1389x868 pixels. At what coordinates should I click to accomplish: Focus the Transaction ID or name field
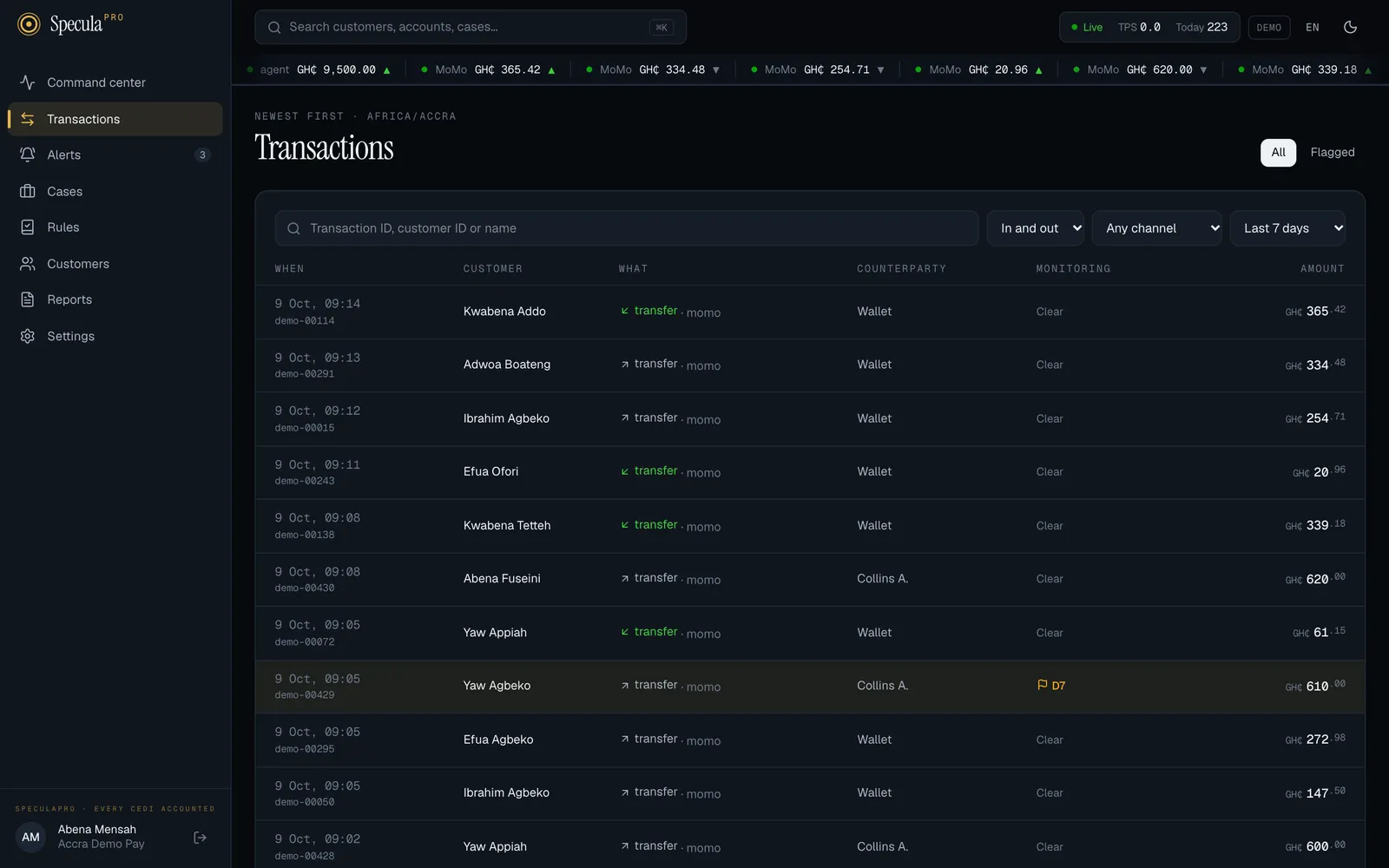(x=627, y=228)
